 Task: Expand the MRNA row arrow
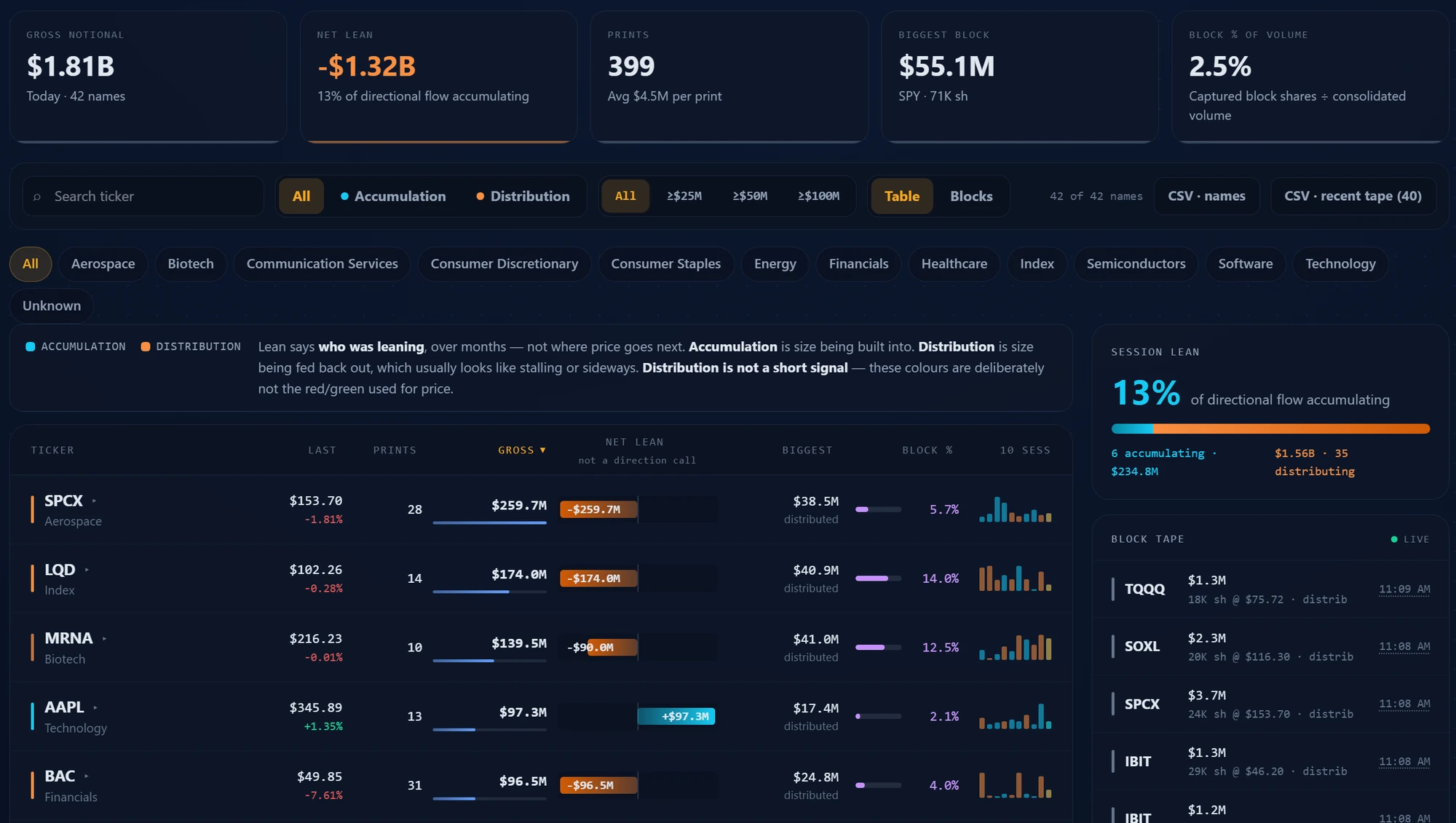104,639
